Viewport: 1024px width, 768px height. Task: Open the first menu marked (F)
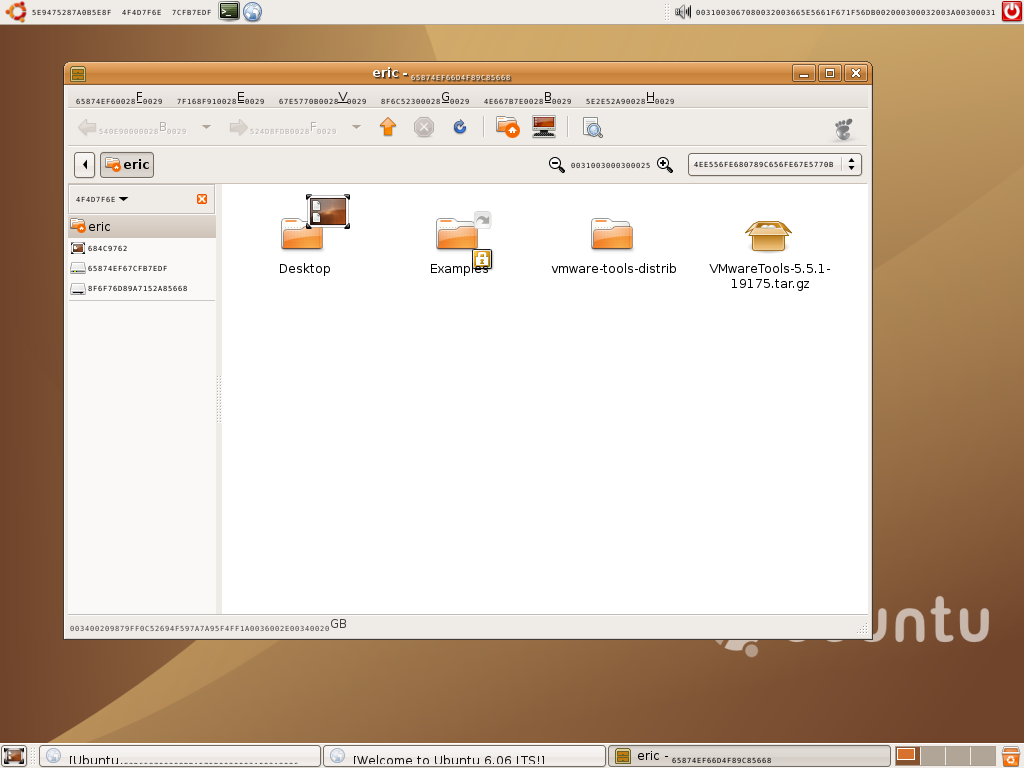click(119, 99)
